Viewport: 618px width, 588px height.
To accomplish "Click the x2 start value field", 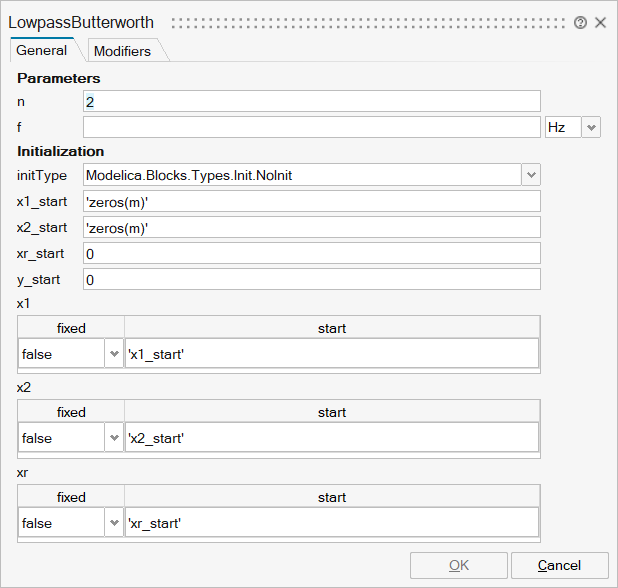I will (x=331, y=438).
